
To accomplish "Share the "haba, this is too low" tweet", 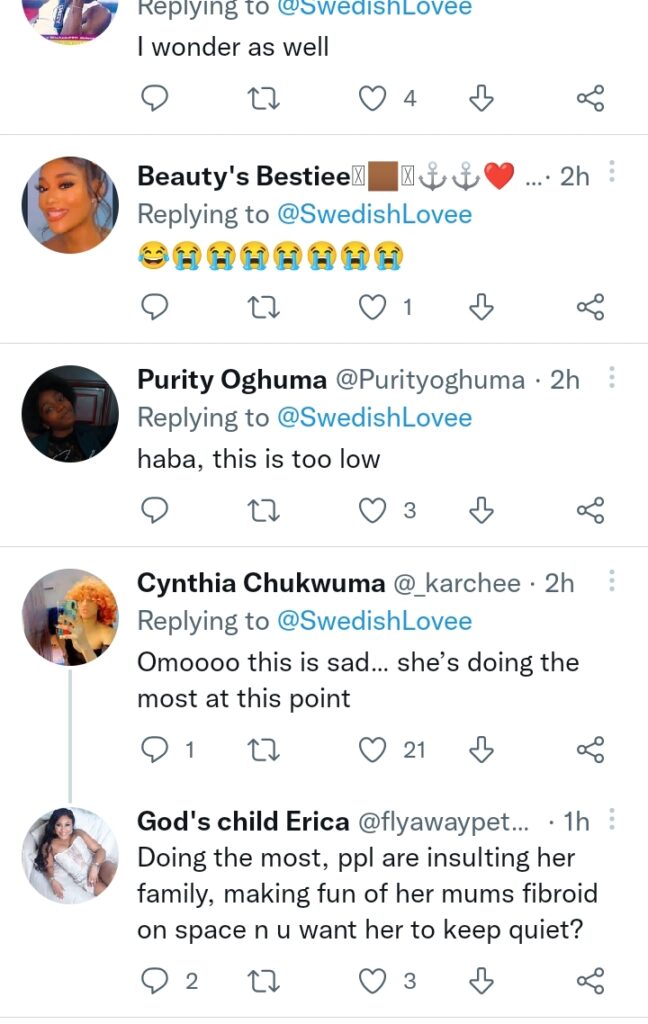I will pyautogui.click(x=591, y=511).
